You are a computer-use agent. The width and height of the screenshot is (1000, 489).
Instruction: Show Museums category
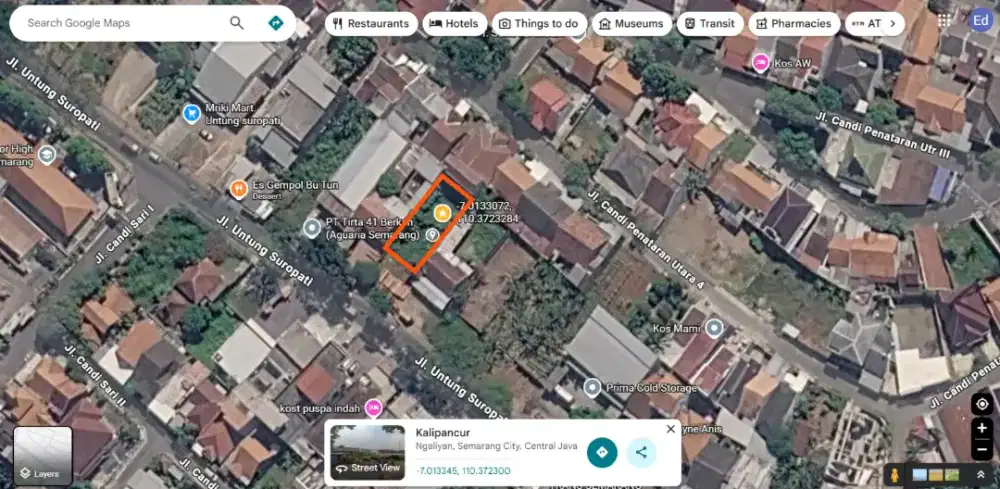[x=631, y=24]
